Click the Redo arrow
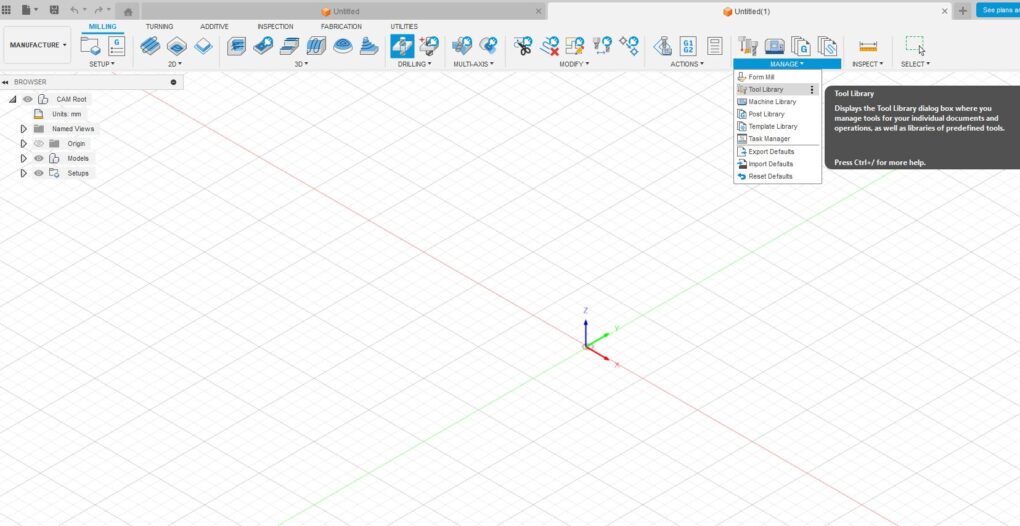Screen dimensions: 1020x526 tap(98, 10)
